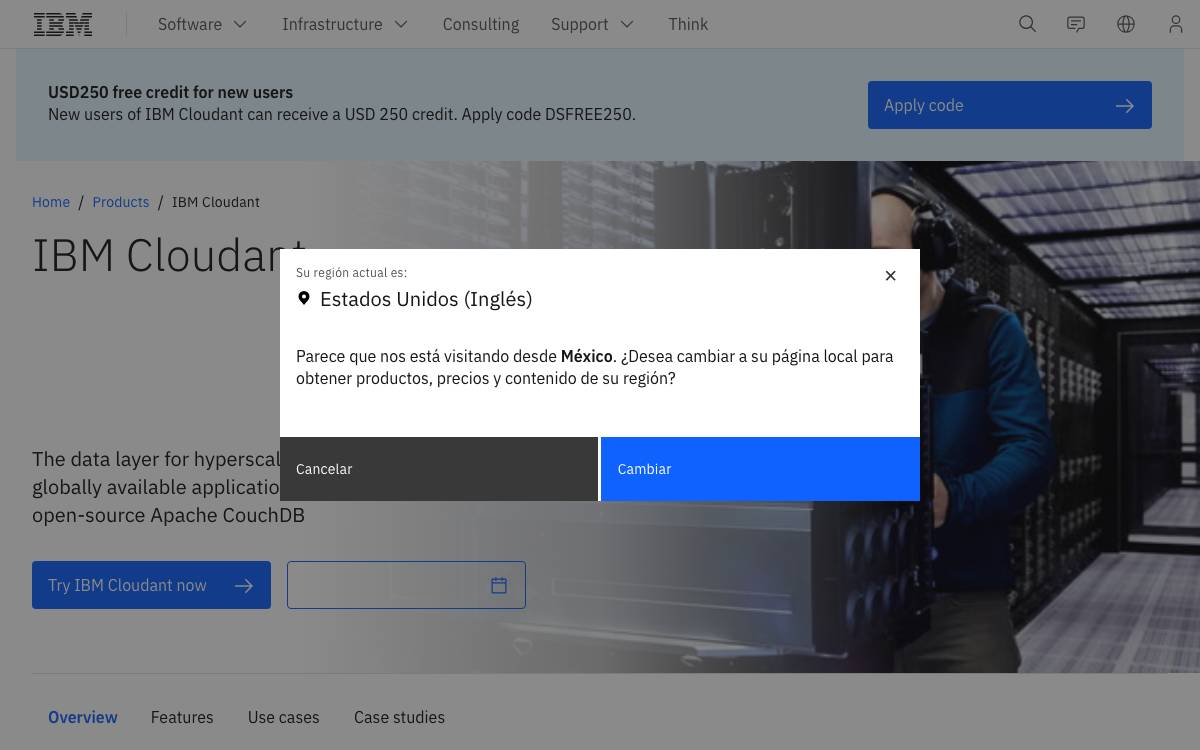The image size is (1200, 750).
Task: Click the IBM logo
Action: point(63,24)
